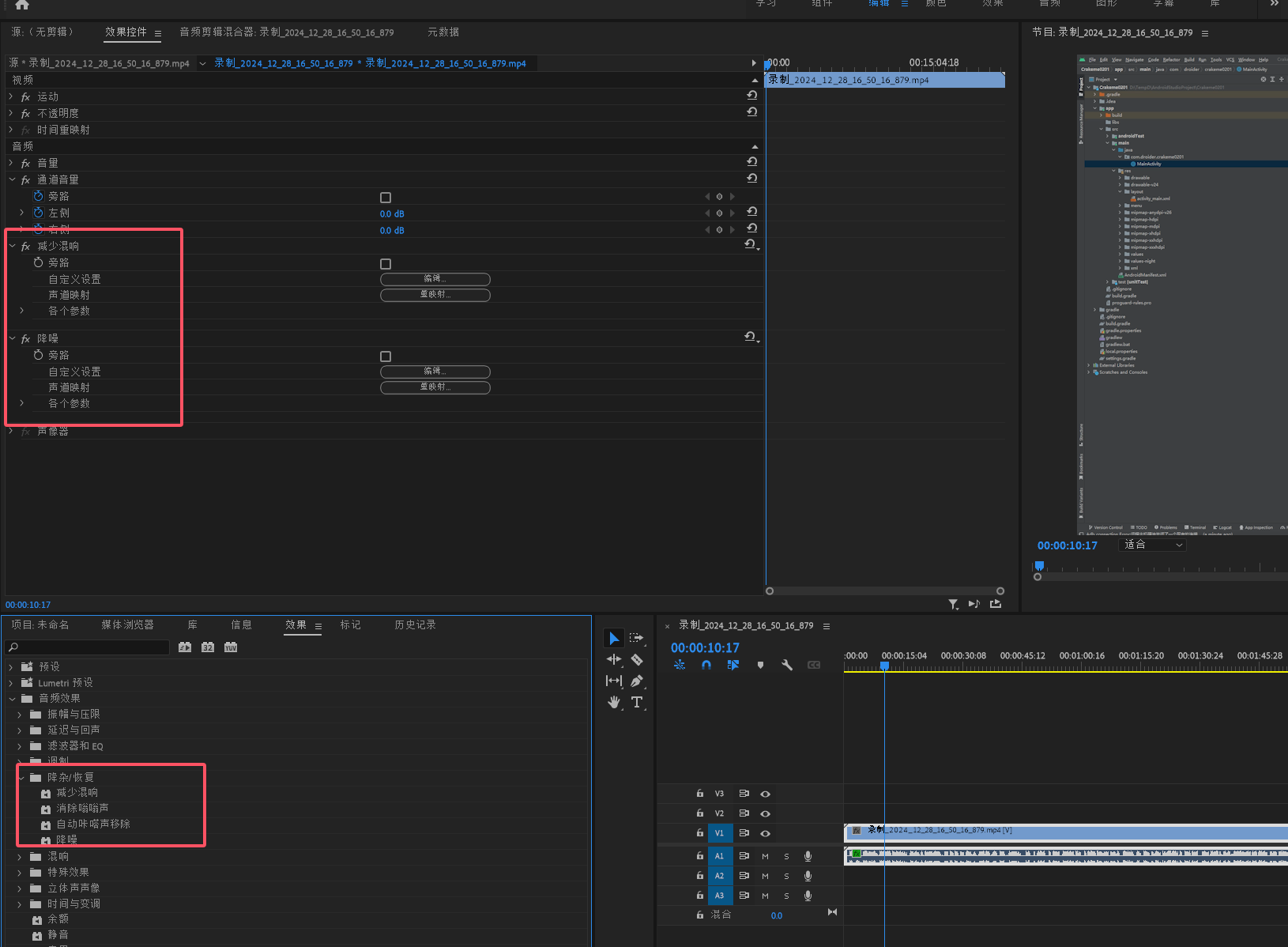Expand 各个参数 under 降噪

21,403
